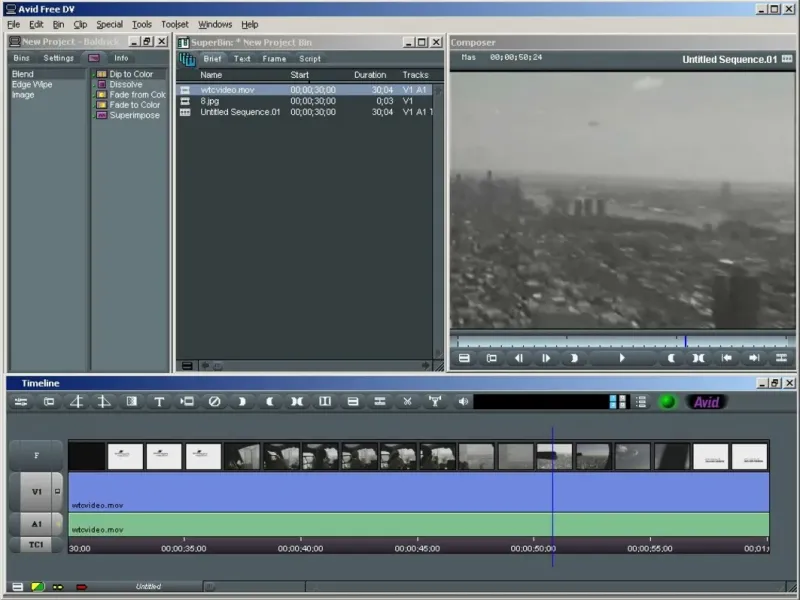This screenshot has height=600, width=800.
Task: Open the Composer fast menu beside sequence name
Action: click(787, 59)
